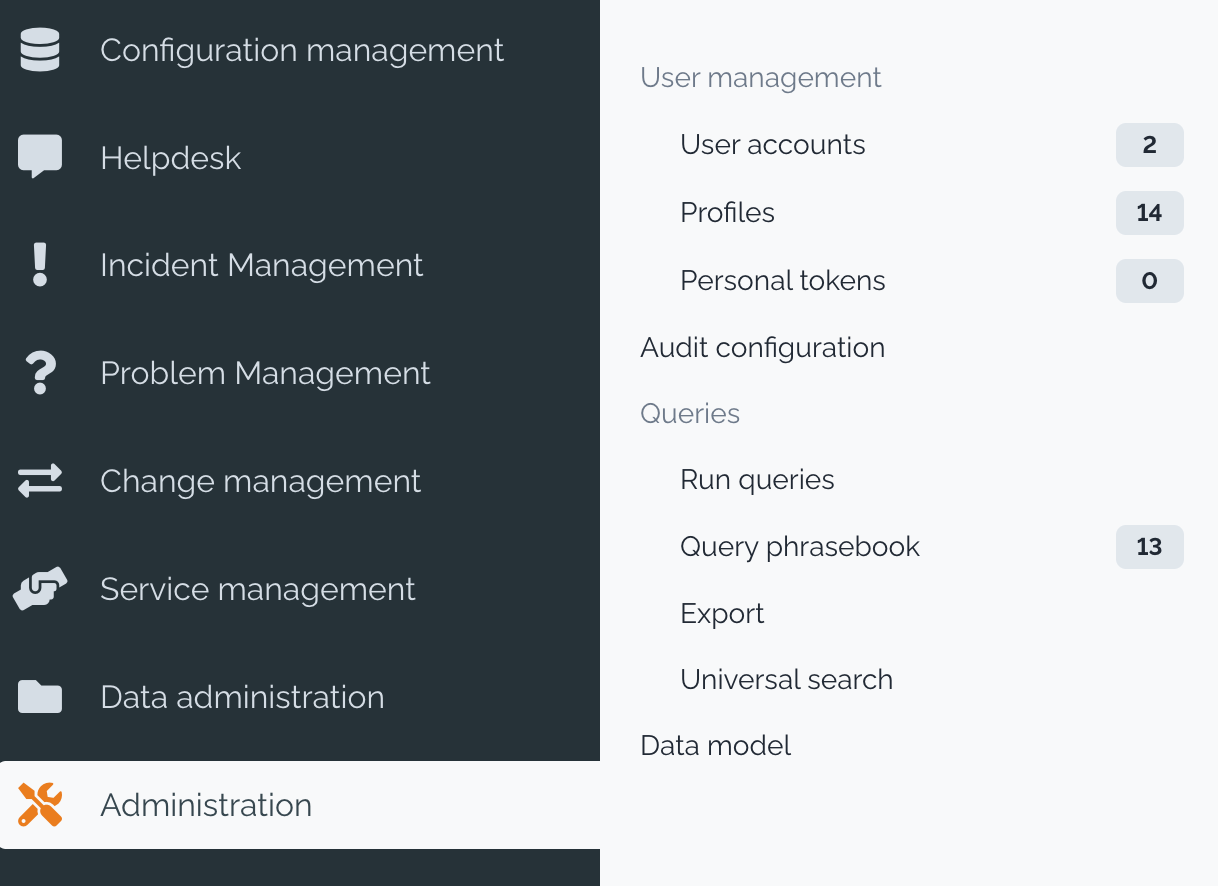Image resolution: width=1218 pixels, height=886 pixels.
Task: Open Universal search
Action: [x=786, y=679]
